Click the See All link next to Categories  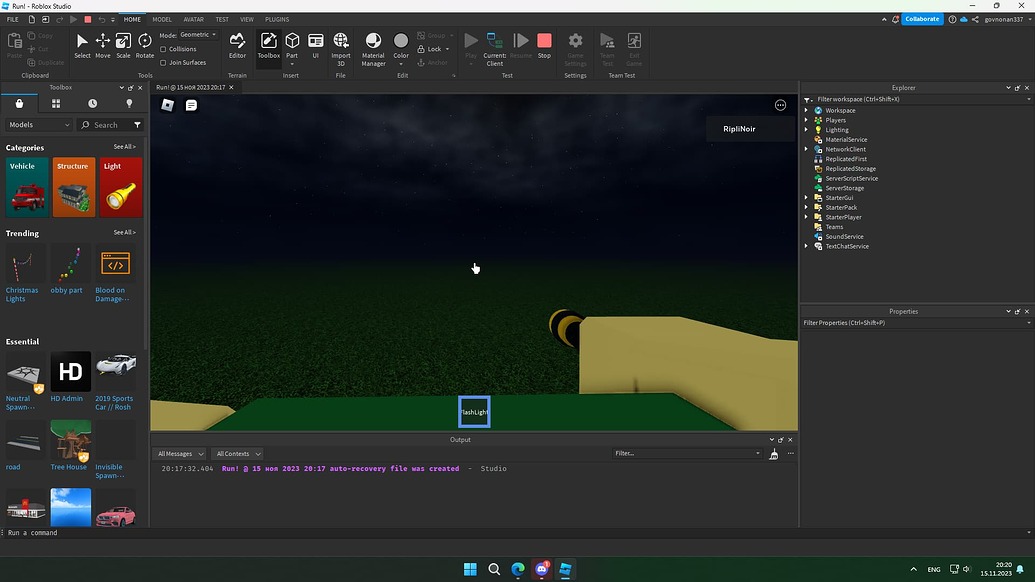tap(123, 146)
